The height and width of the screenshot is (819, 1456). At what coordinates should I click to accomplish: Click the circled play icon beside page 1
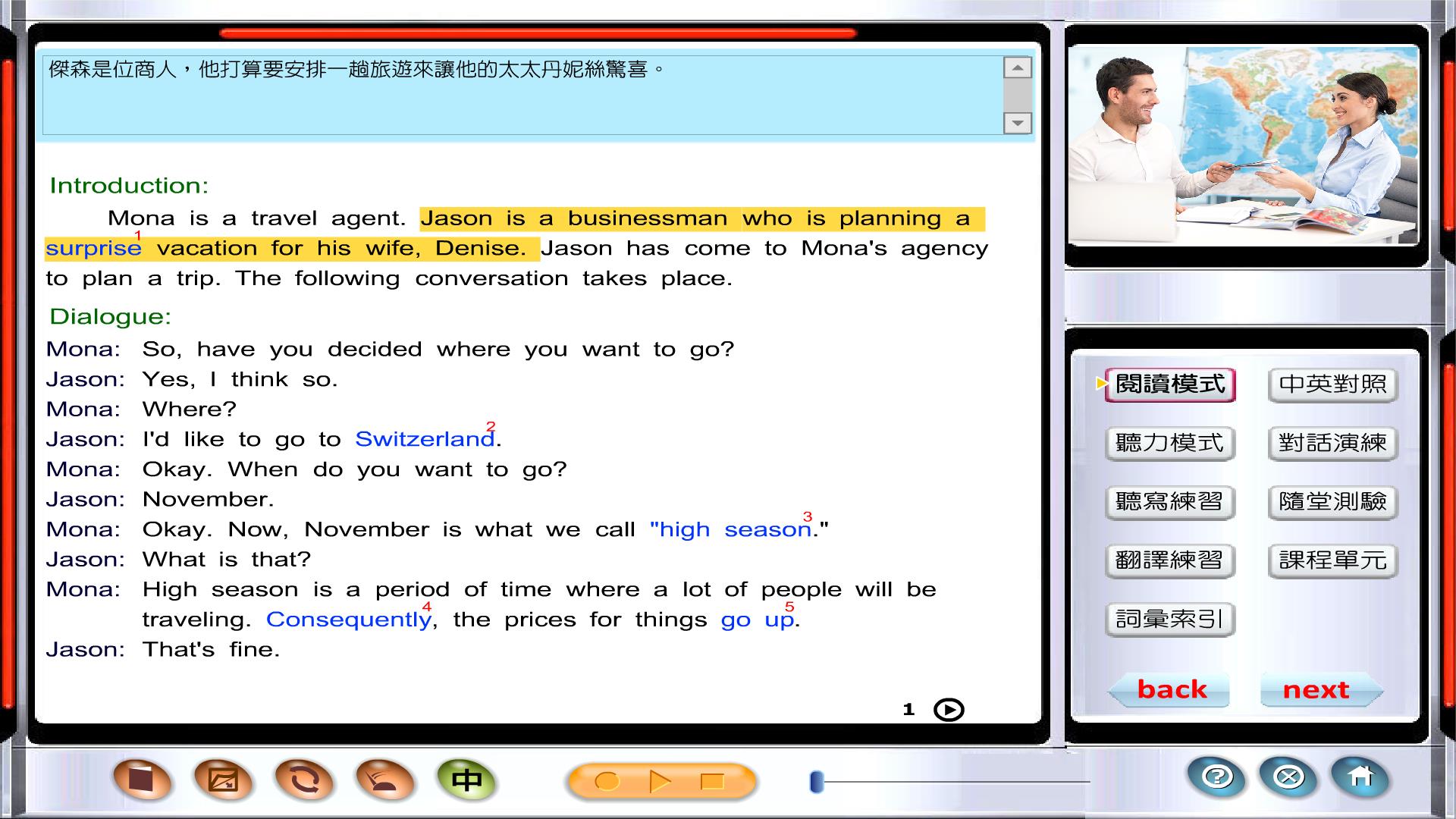click(x=949, y=710)
